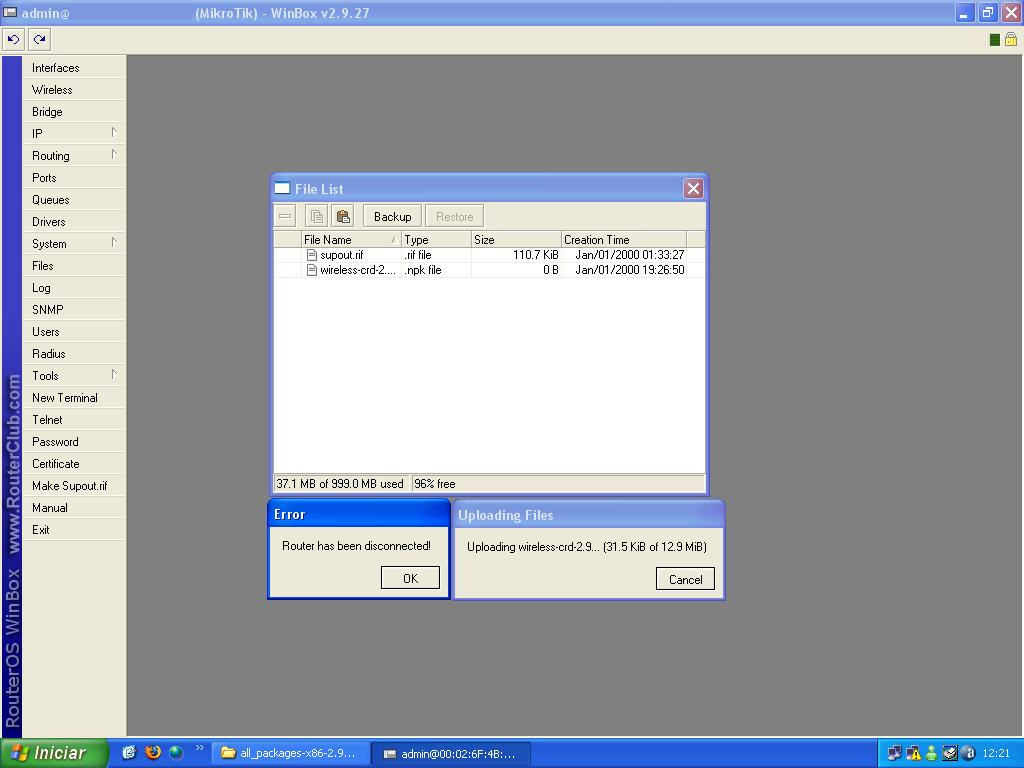Image resolution: width=1024 pixels, height=768 pixels.
Task: Expand the System submenu arrow
Action: coord(114,242)
